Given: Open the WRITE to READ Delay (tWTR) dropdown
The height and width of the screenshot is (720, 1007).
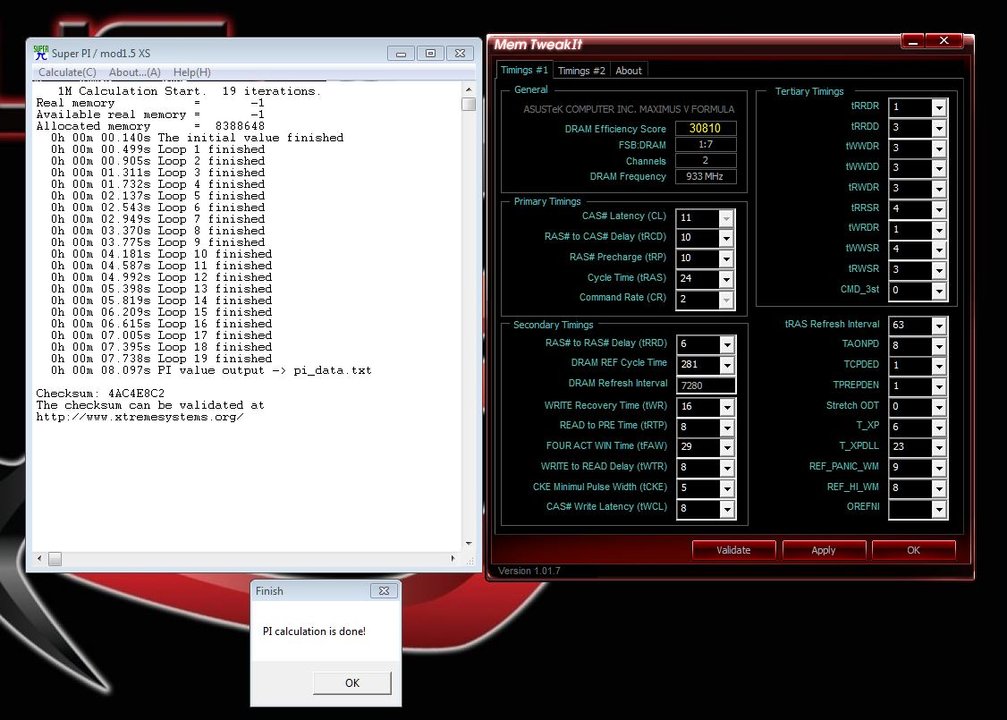Looking at the screenshot, I should pyautogui.click(x=727, y=468).
